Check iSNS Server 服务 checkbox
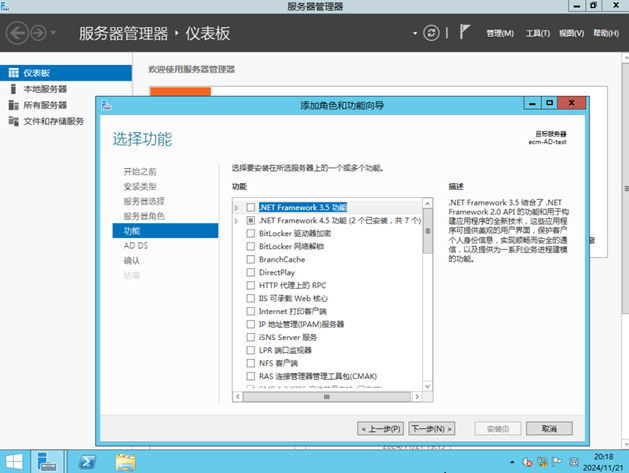 [251, 337]
